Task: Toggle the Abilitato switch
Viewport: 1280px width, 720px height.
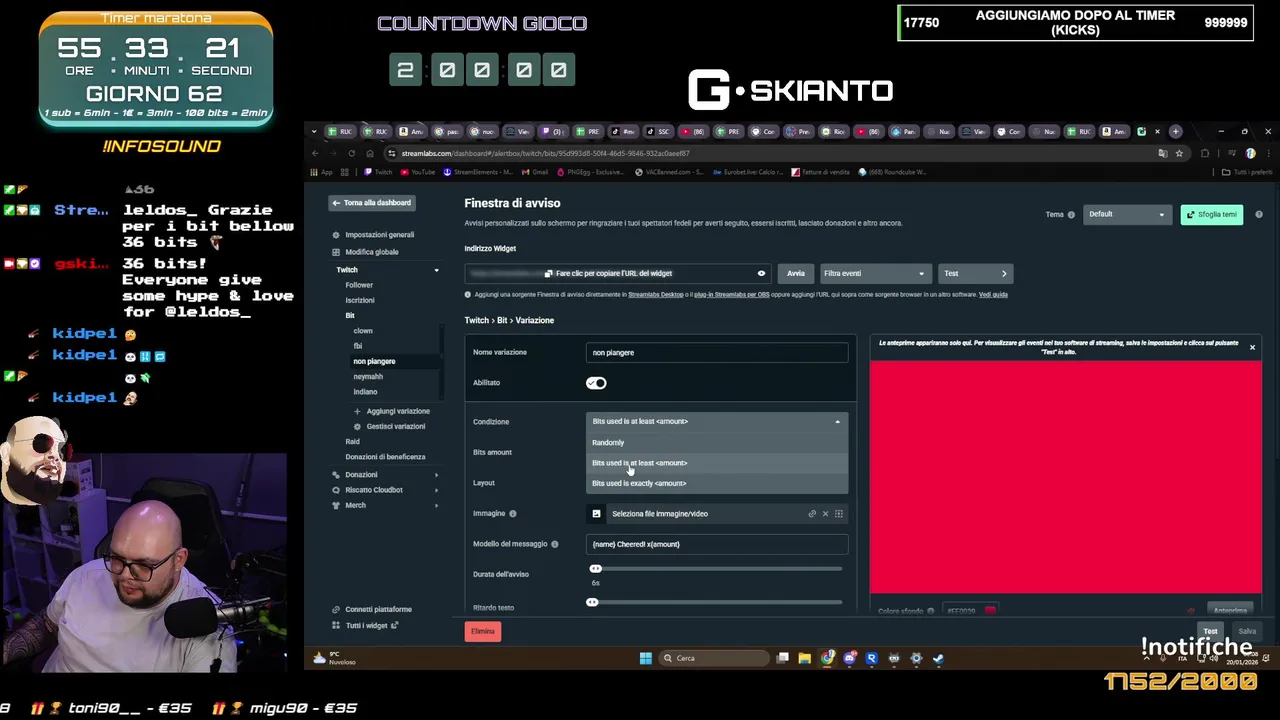Action: coord(596,383)
